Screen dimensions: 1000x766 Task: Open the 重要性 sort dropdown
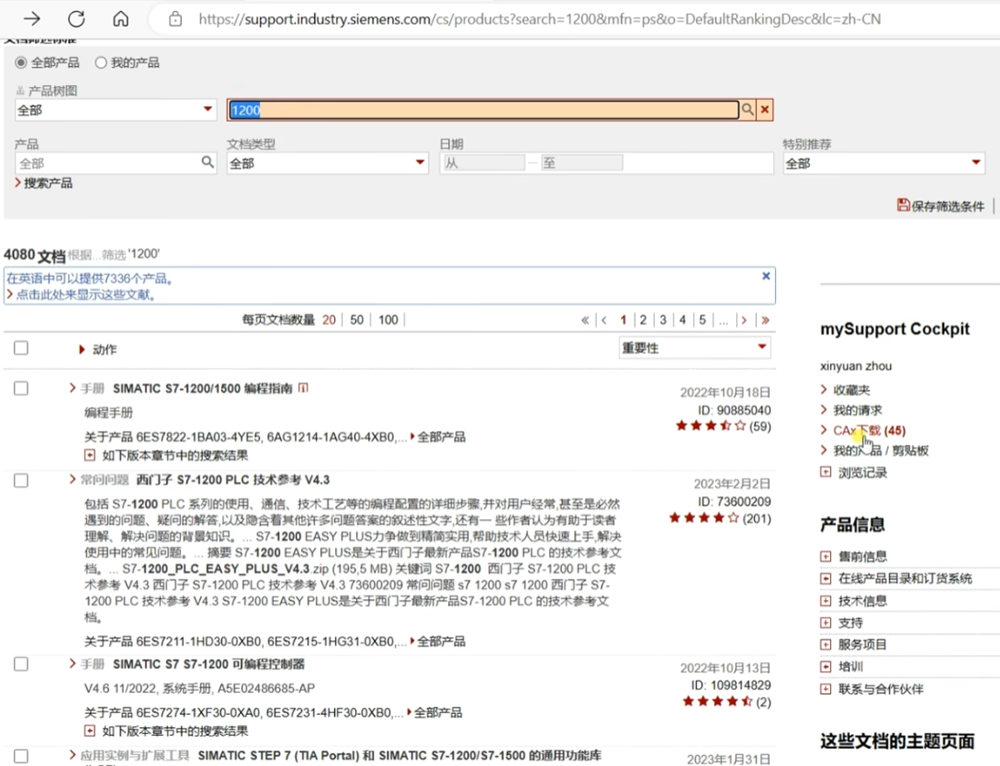pos(694,348)
